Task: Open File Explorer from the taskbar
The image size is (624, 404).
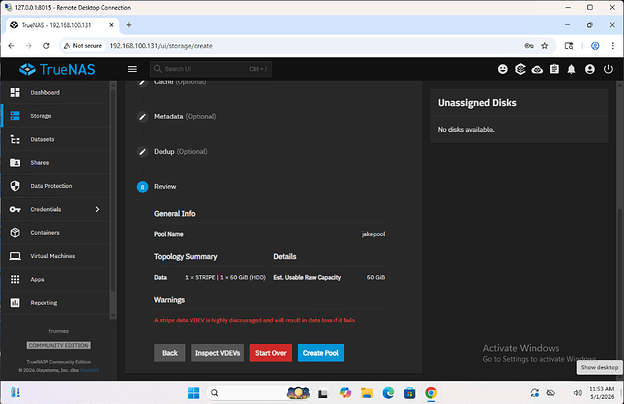Action: [x=367, y=393]
